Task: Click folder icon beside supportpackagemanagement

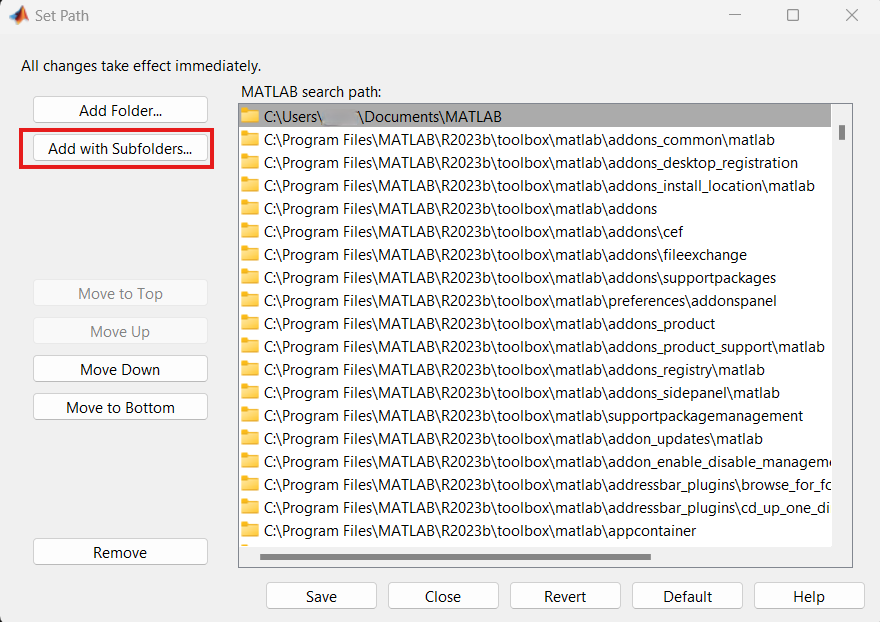Action: click(x=250, y=415)
